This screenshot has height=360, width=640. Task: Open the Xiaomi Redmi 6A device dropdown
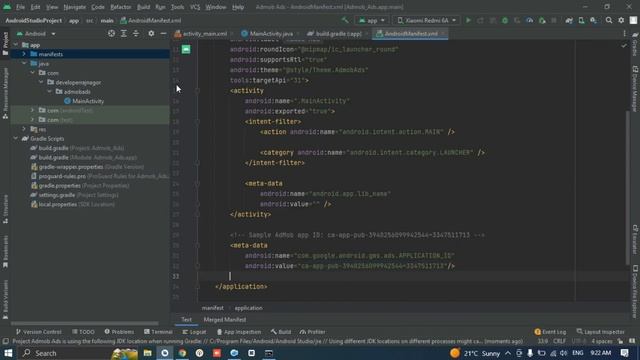[x=426, y=20]
